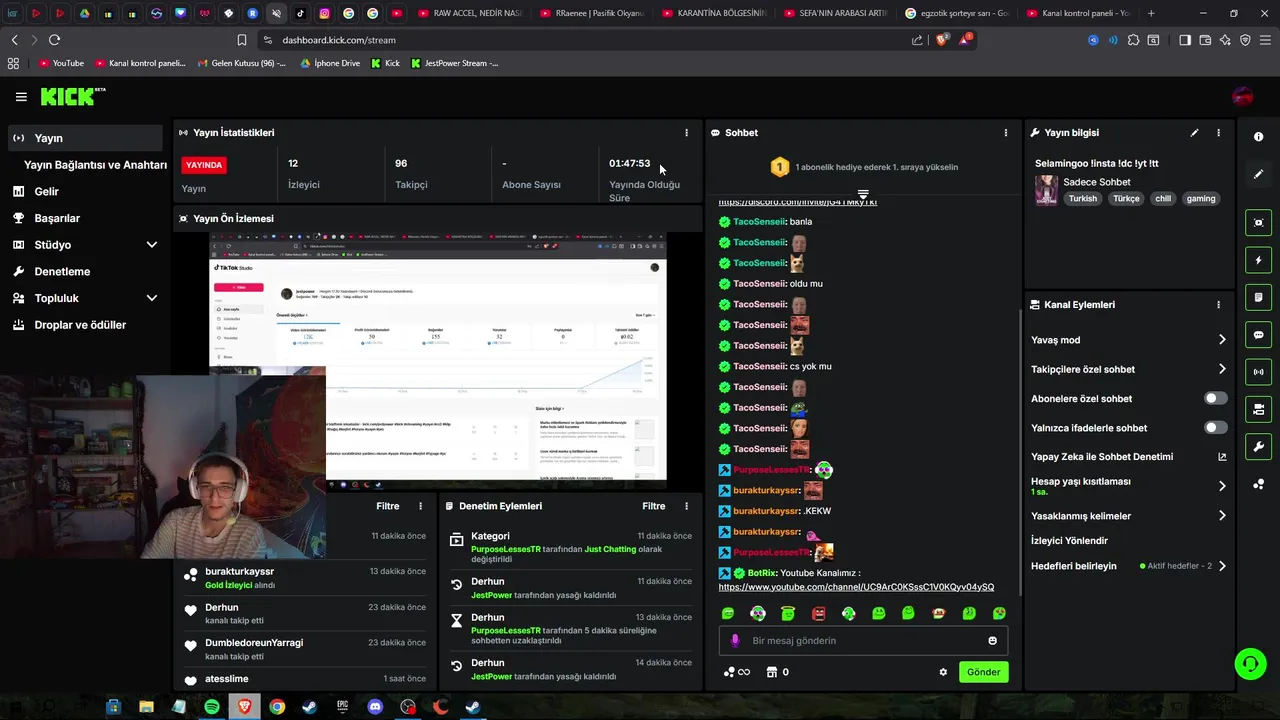1280x720 pixels.
Task: Click DumbledoreunYarragi activity entry
Action: [305, 649]
